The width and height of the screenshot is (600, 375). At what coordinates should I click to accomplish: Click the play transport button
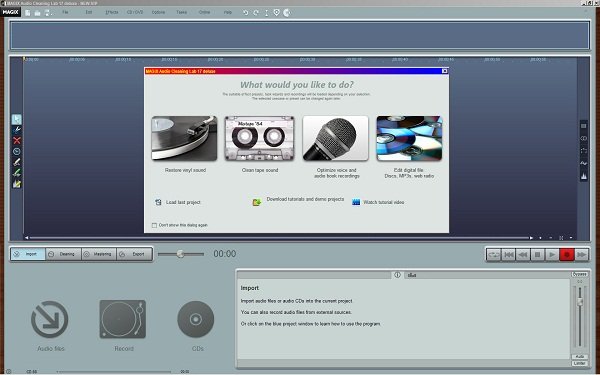(x=552, y=254)
